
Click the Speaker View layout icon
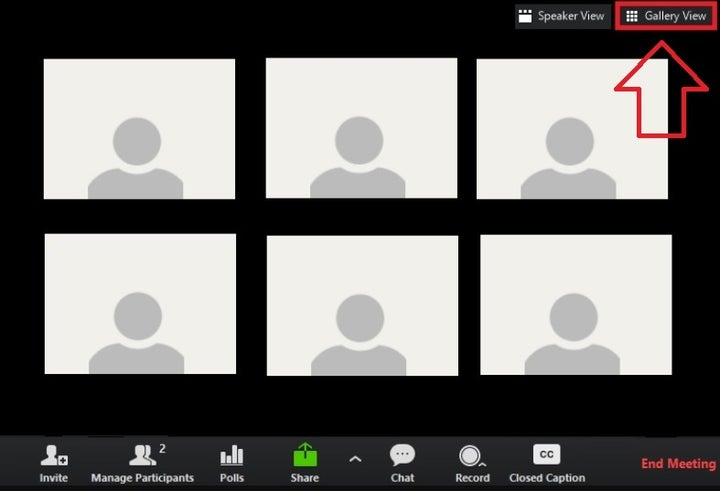525,16
